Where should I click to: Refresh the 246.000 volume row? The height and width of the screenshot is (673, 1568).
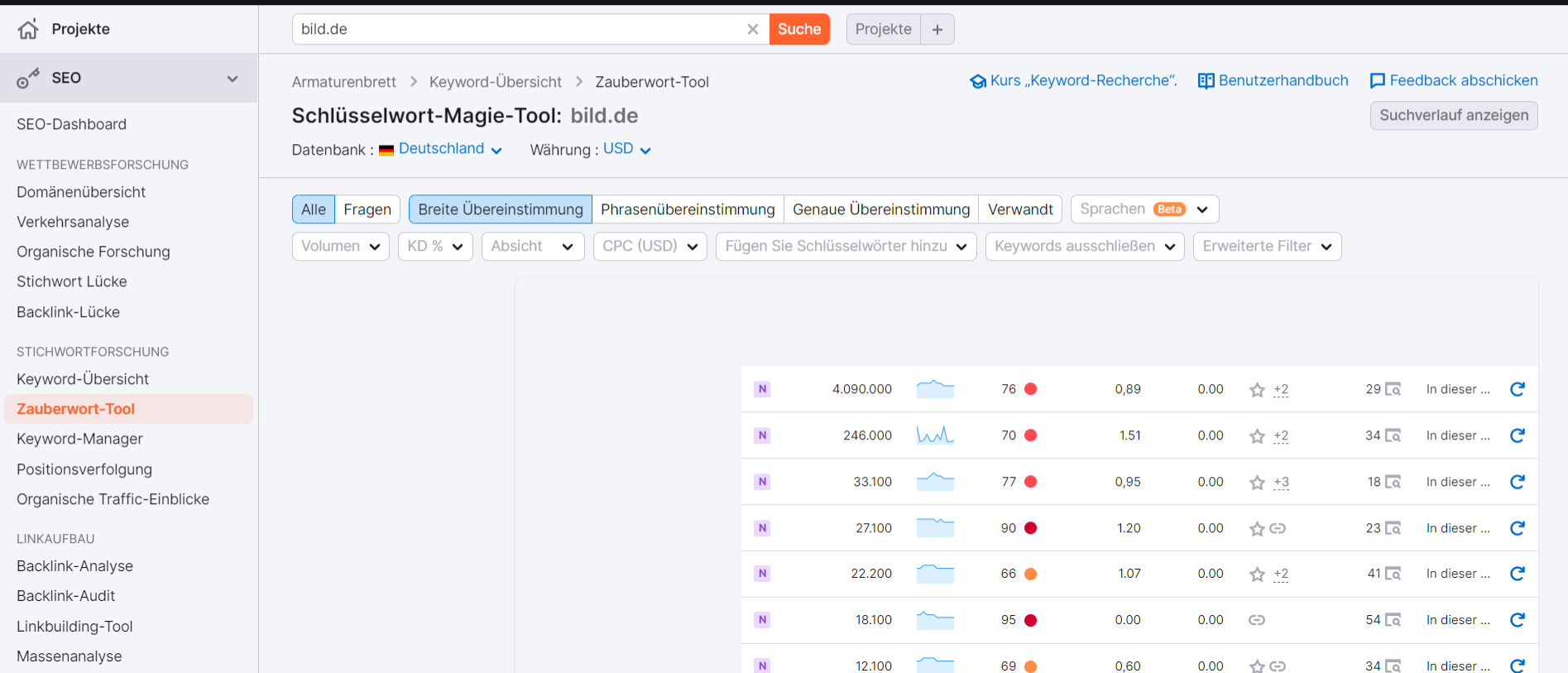tap(1518, 435)
